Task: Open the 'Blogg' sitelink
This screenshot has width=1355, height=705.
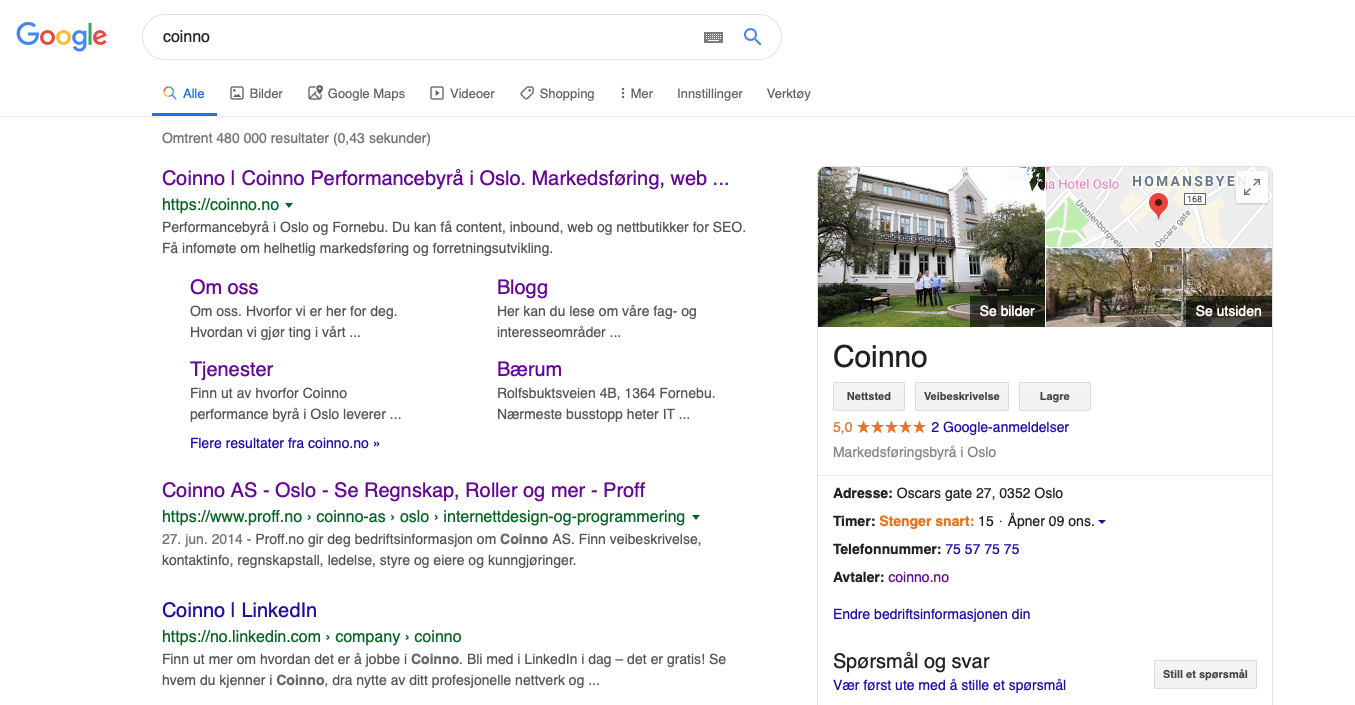Action: click(x=522, y=287)
